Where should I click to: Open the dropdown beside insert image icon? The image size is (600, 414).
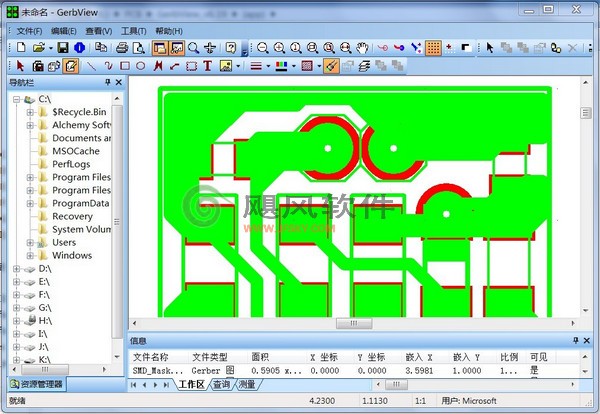(x=238, y=66)
